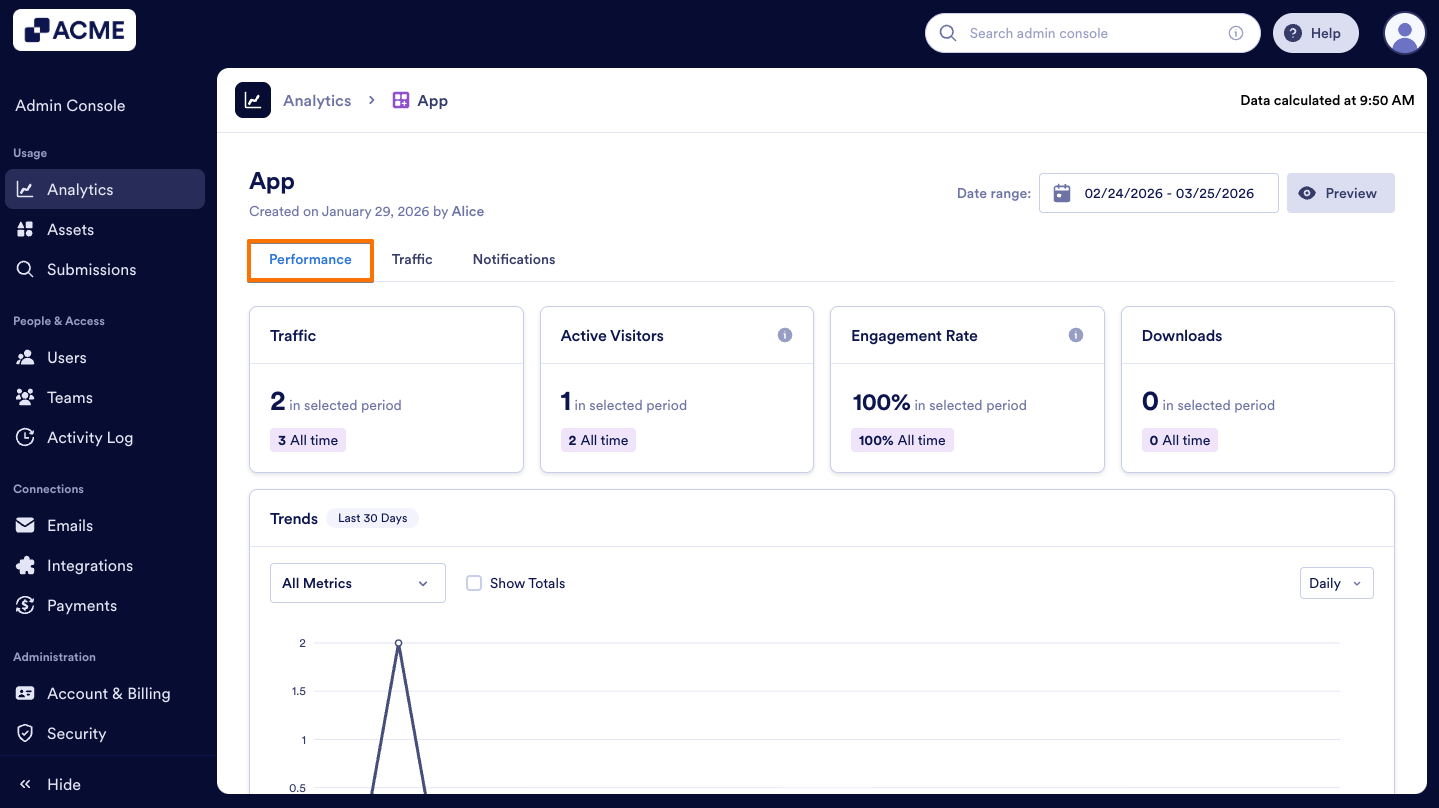
Task: Open the Payments section
Action: (x=82, y=605)
